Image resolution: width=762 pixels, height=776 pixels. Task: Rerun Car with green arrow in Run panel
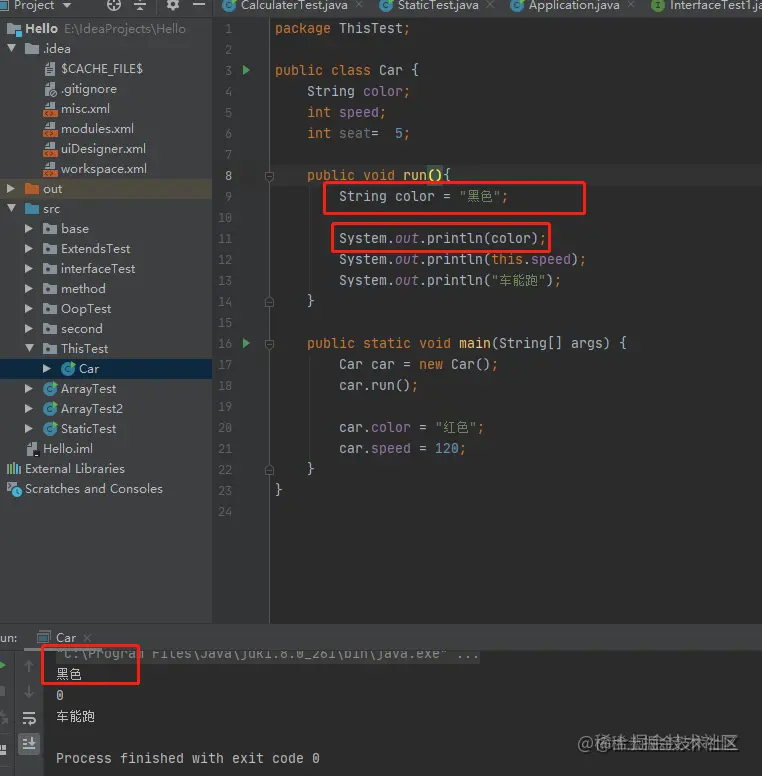(x=2, y=665)
